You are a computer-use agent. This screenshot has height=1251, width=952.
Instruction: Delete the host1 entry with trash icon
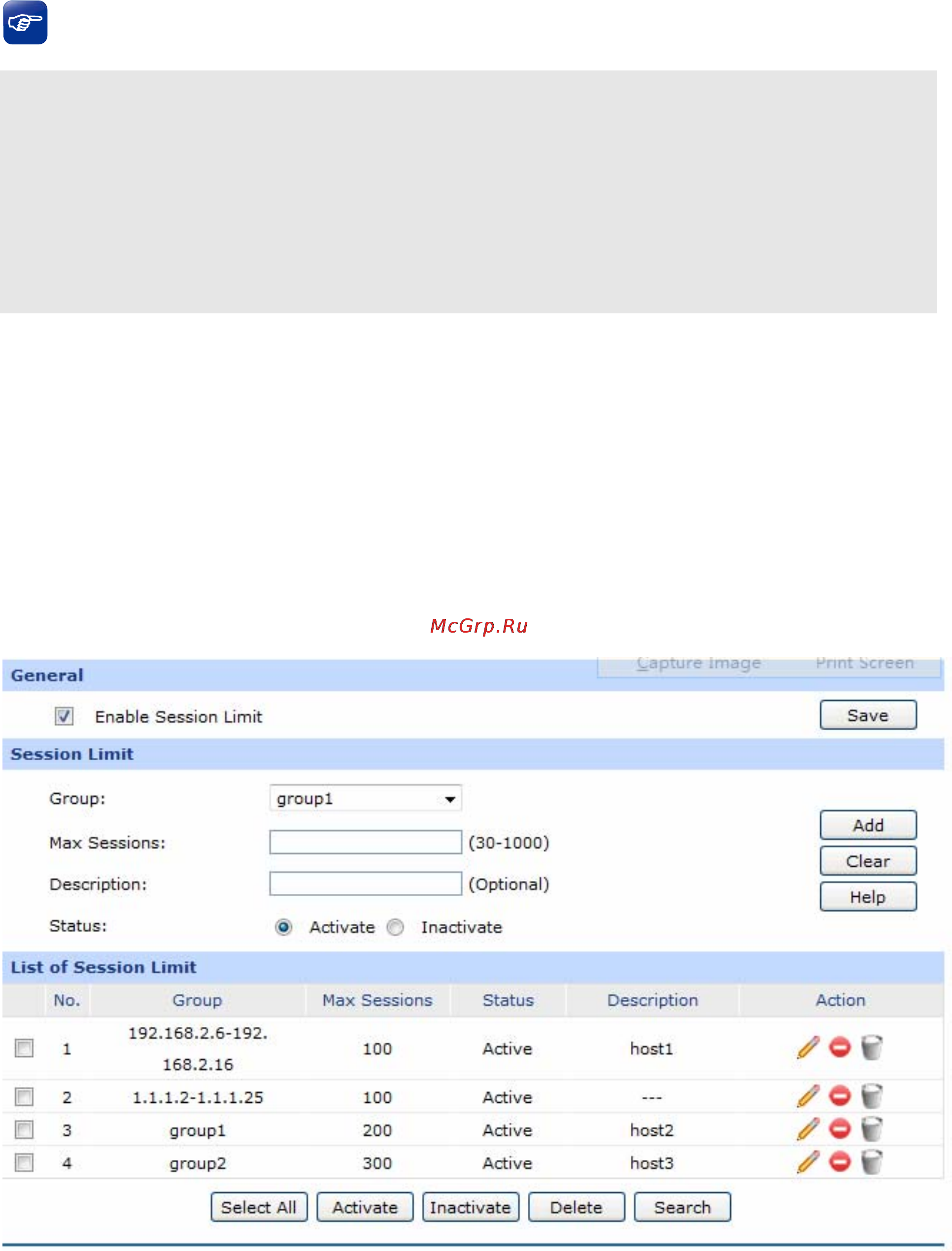point(872,1048)
